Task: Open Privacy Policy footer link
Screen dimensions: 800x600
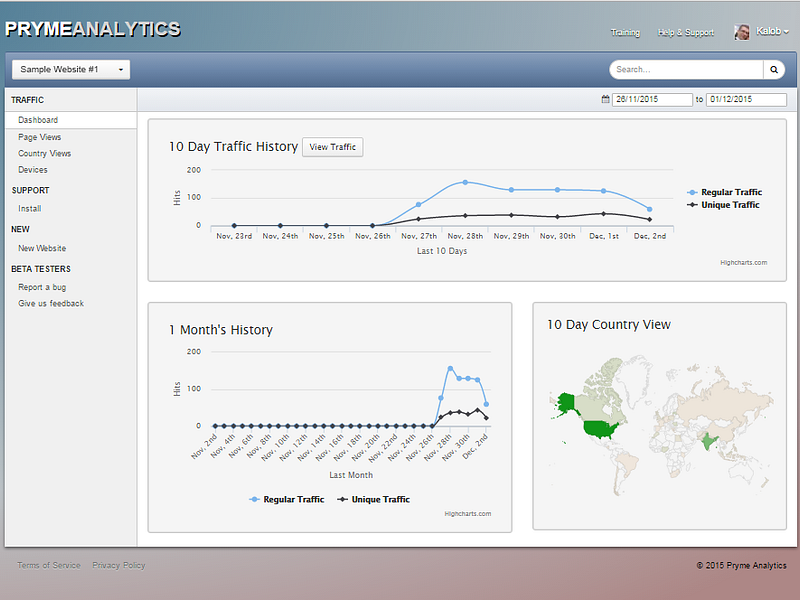Action: pyautogui.click(x=119, y=565)
